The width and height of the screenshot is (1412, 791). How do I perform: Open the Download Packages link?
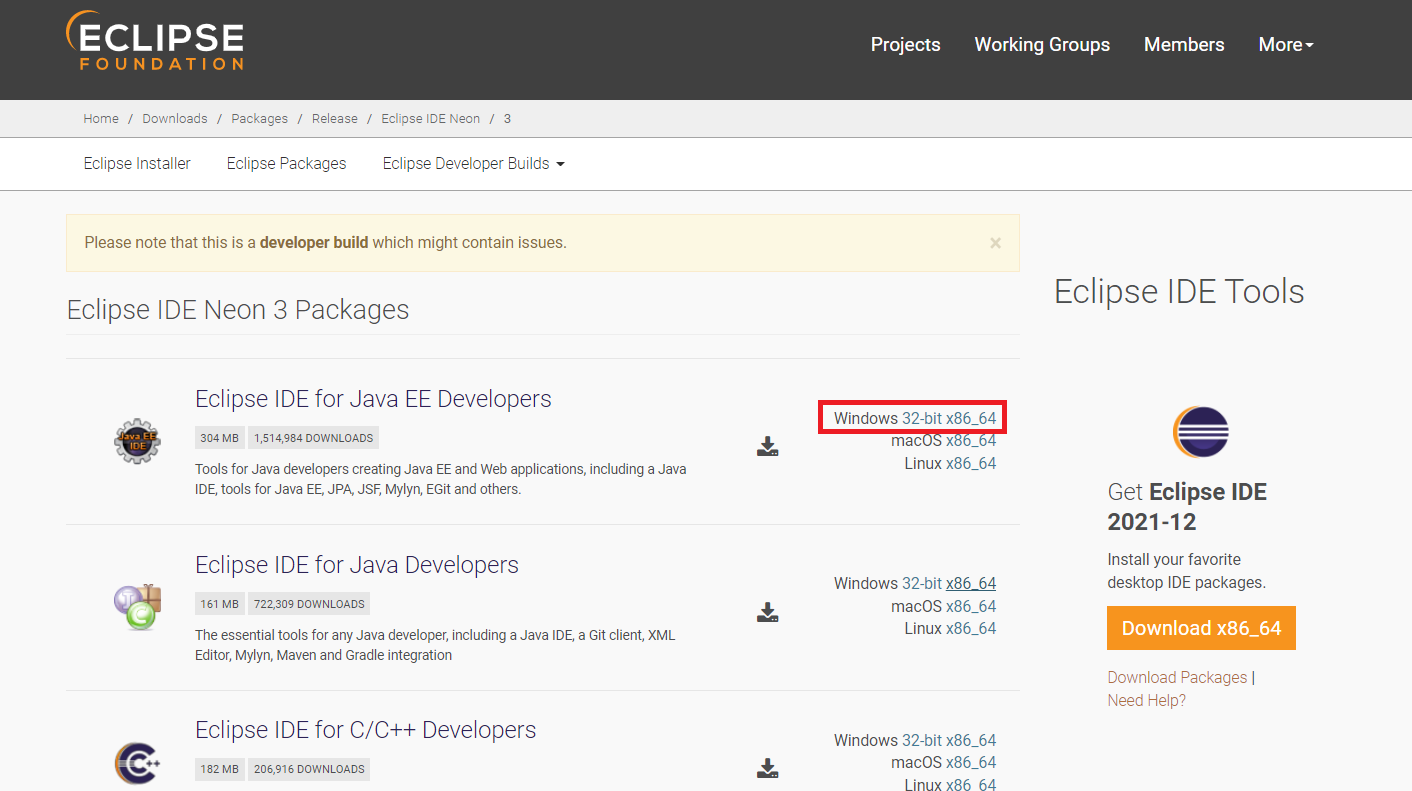[x=1177, y=677]
